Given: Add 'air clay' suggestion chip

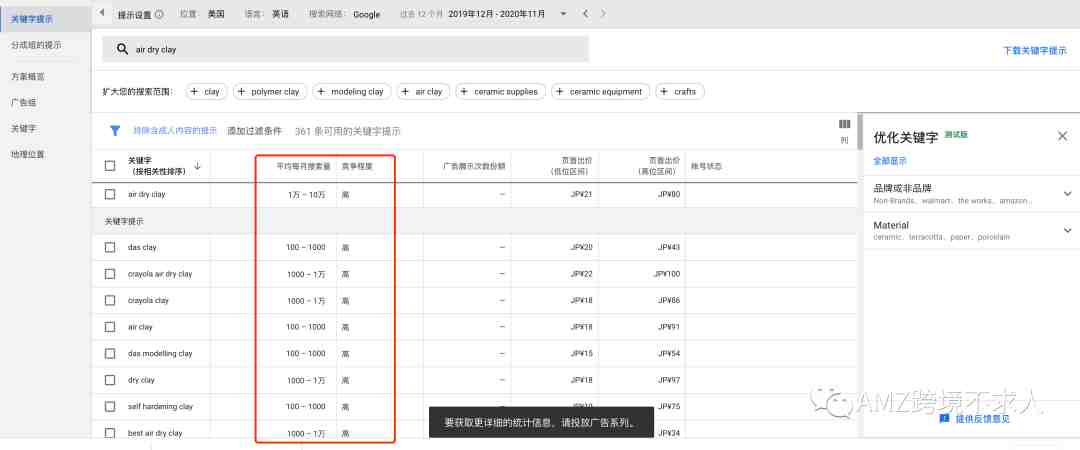Looking at the screenshot, I should [424, 92].
